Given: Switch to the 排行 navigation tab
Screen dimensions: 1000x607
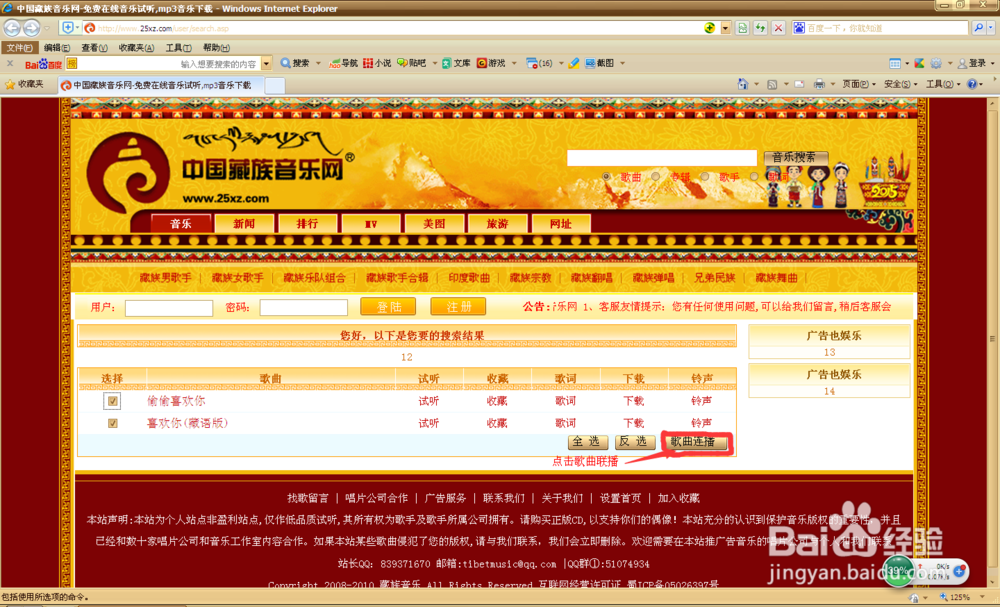Looking at the screenshot, I should [308, 223].
